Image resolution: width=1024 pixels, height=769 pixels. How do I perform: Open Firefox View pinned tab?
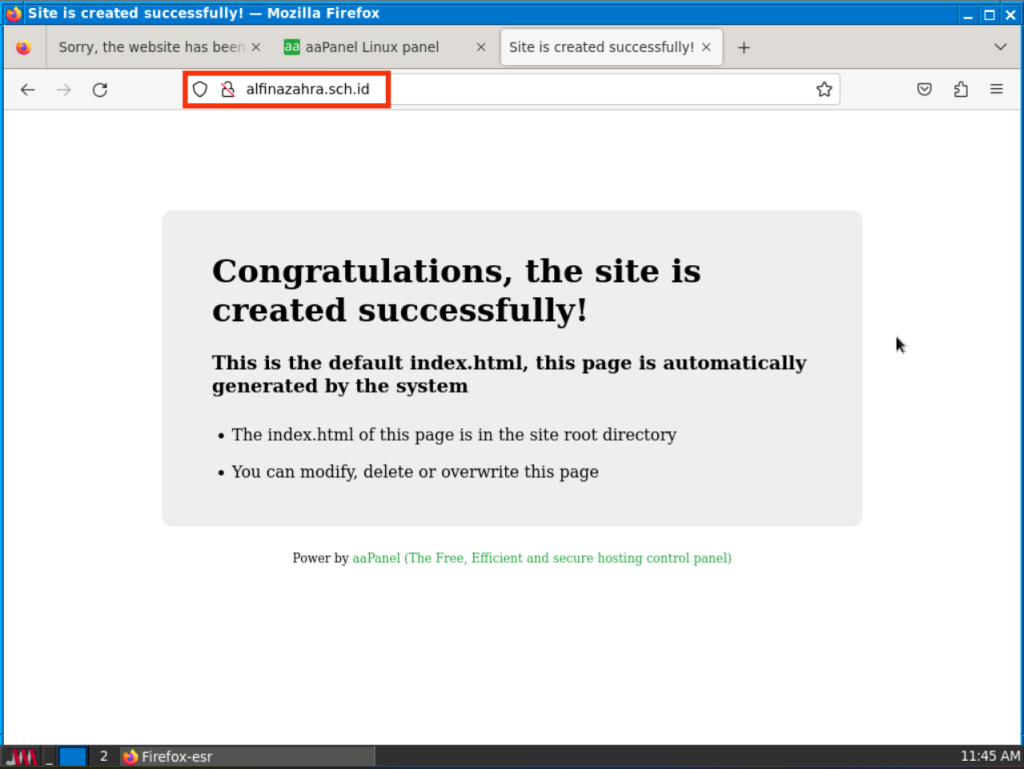point(24,47)
